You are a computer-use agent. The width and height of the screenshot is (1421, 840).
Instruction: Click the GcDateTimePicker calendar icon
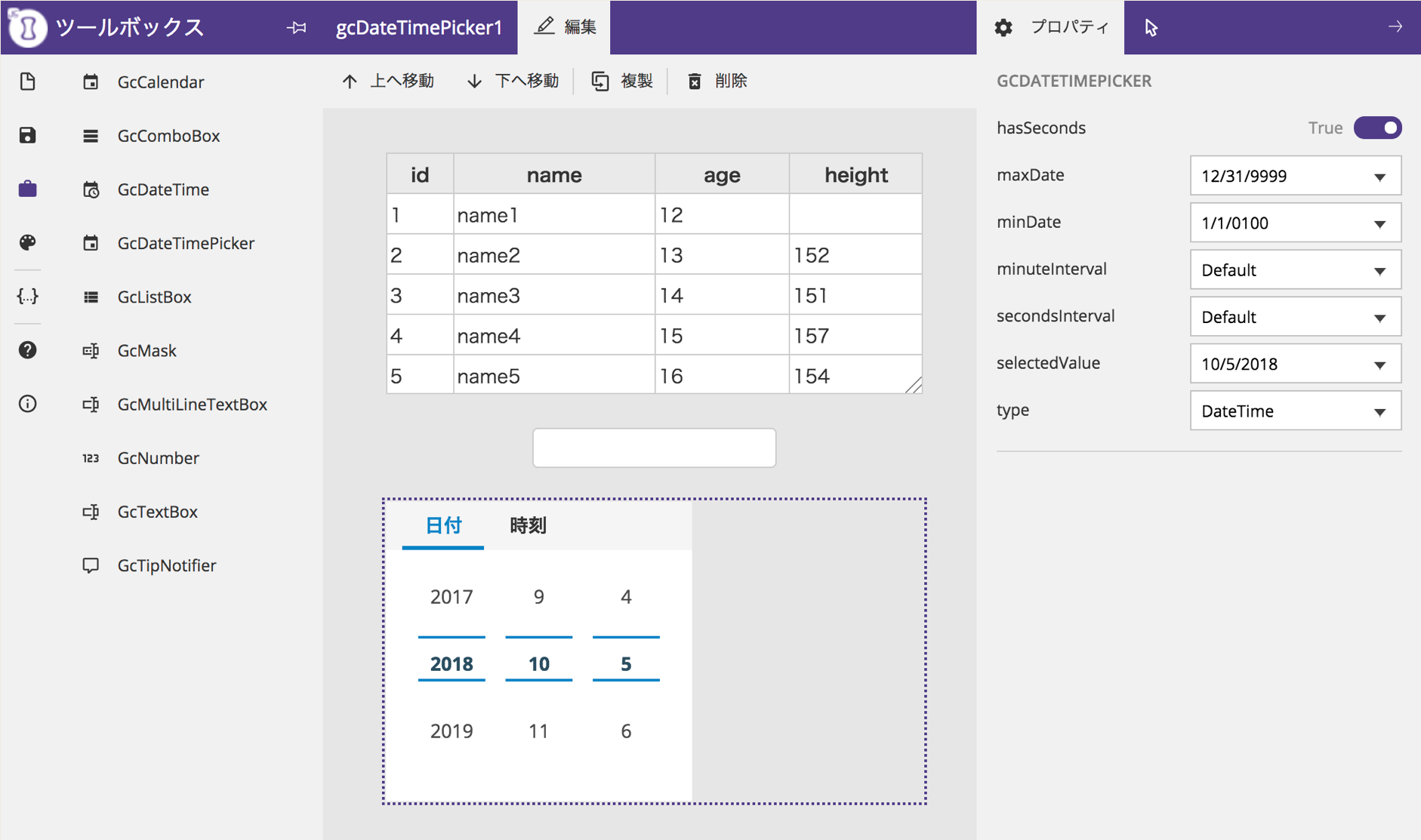[91, 243]
